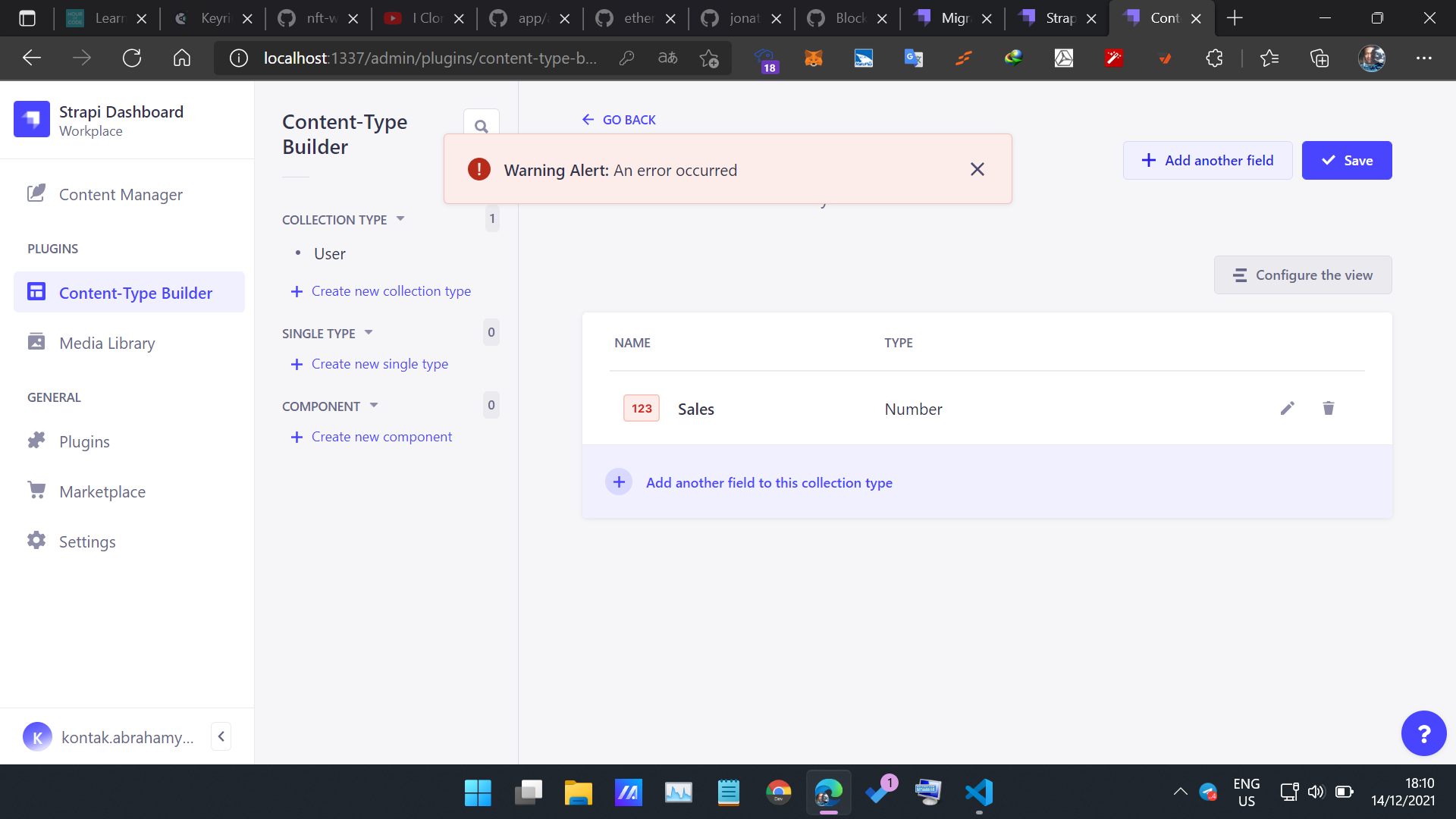Open the Media Library plugin
This screenshot has height=819, width=1456.
pos(106,343)
